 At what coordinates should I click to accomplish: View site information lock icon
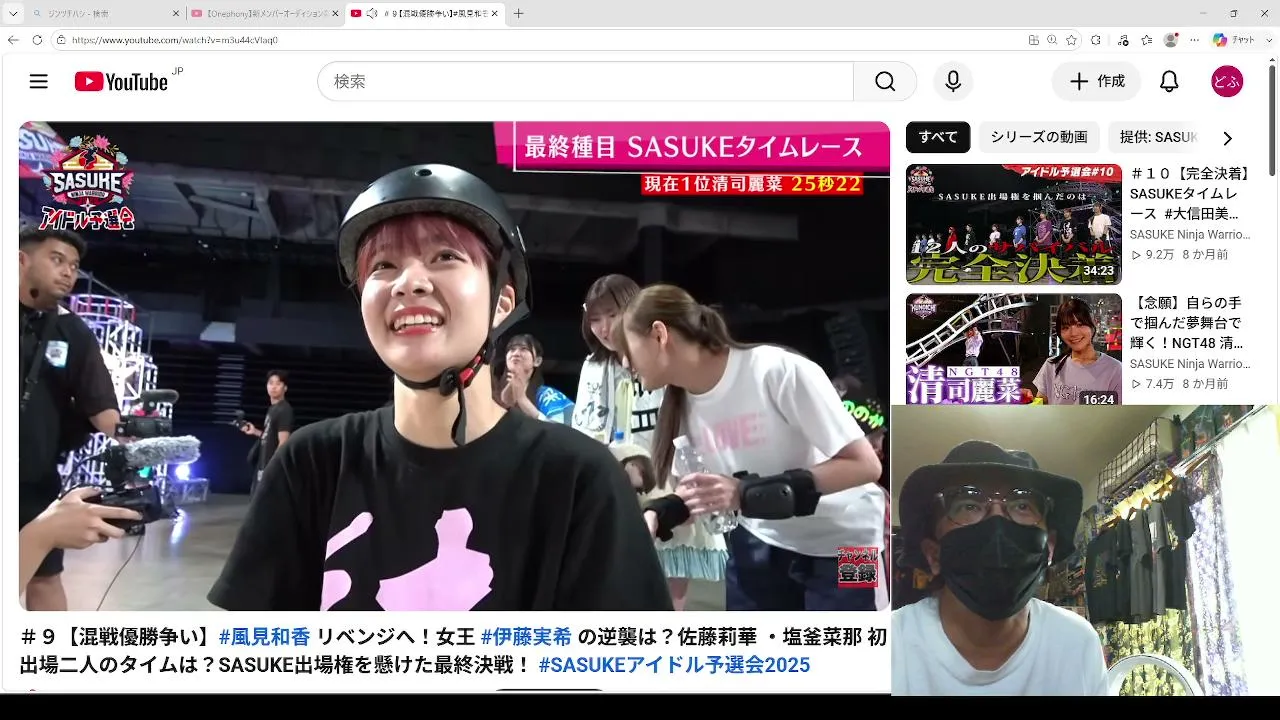coord(61,40)
